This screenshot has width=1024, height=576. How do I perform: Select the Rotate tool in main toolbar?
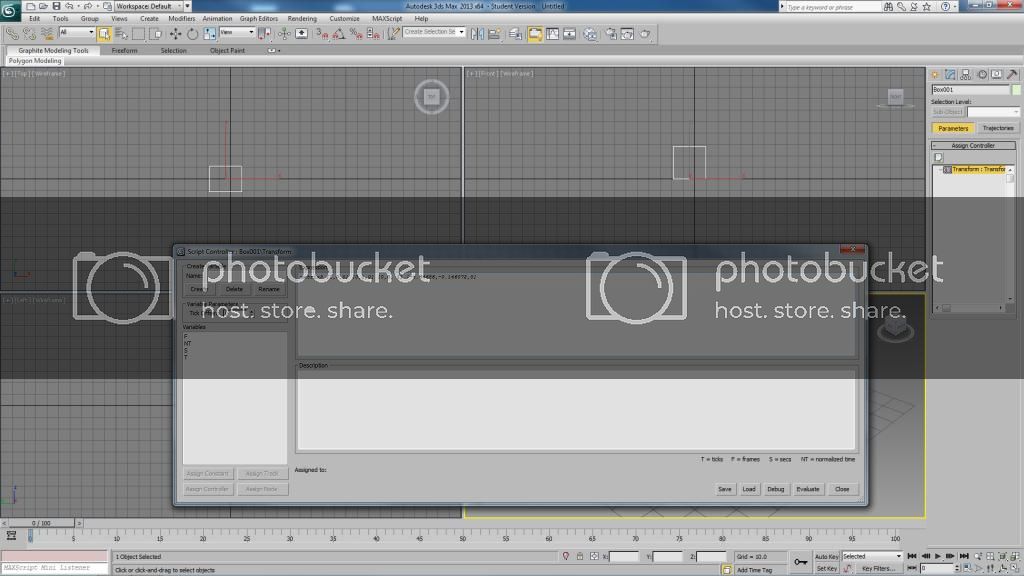click(192, 34)
